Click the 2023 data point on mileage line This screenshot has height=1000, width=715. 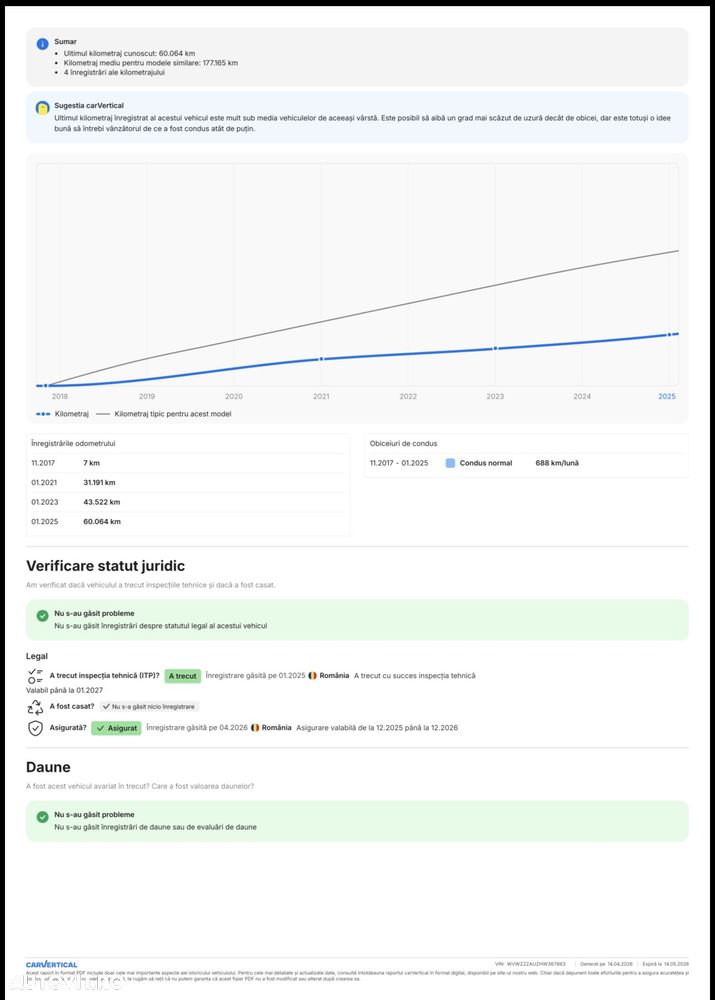click(x=495, y=349)
